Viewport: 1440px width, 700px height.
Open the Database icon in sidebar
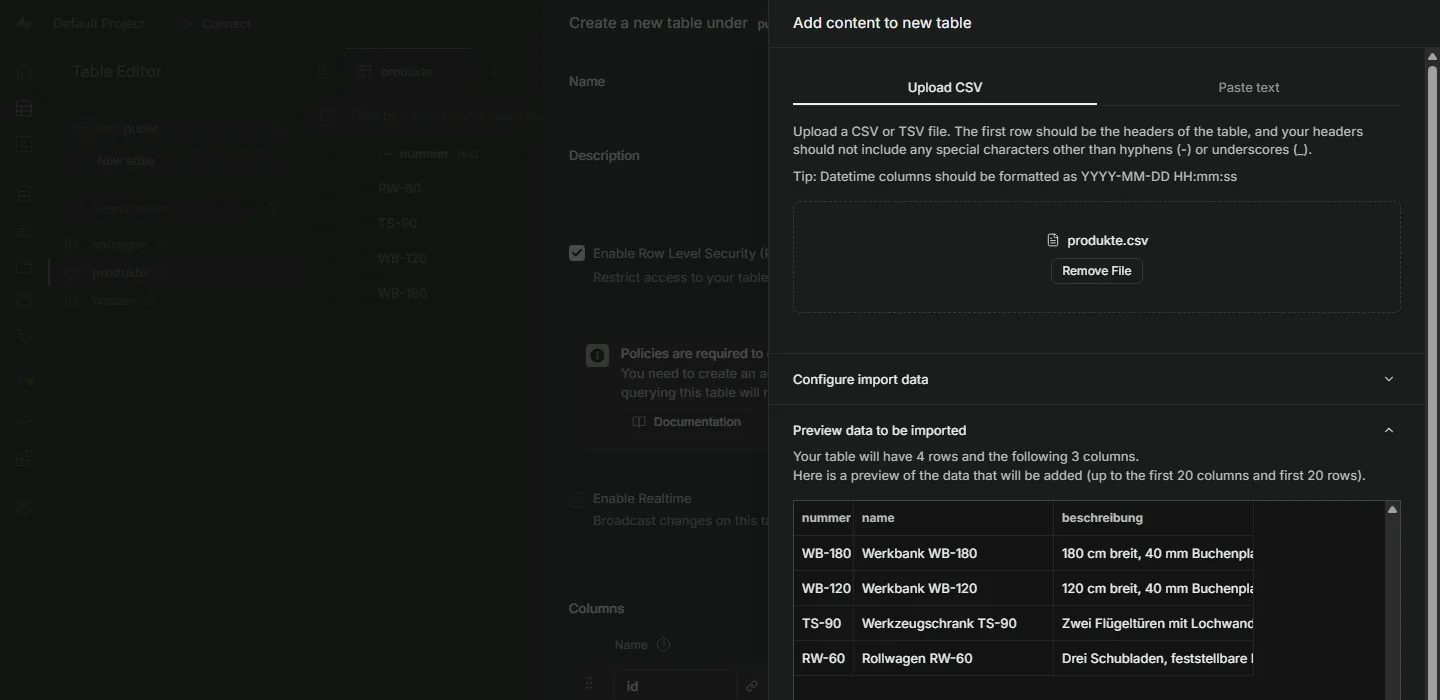(x=24, y=193)
